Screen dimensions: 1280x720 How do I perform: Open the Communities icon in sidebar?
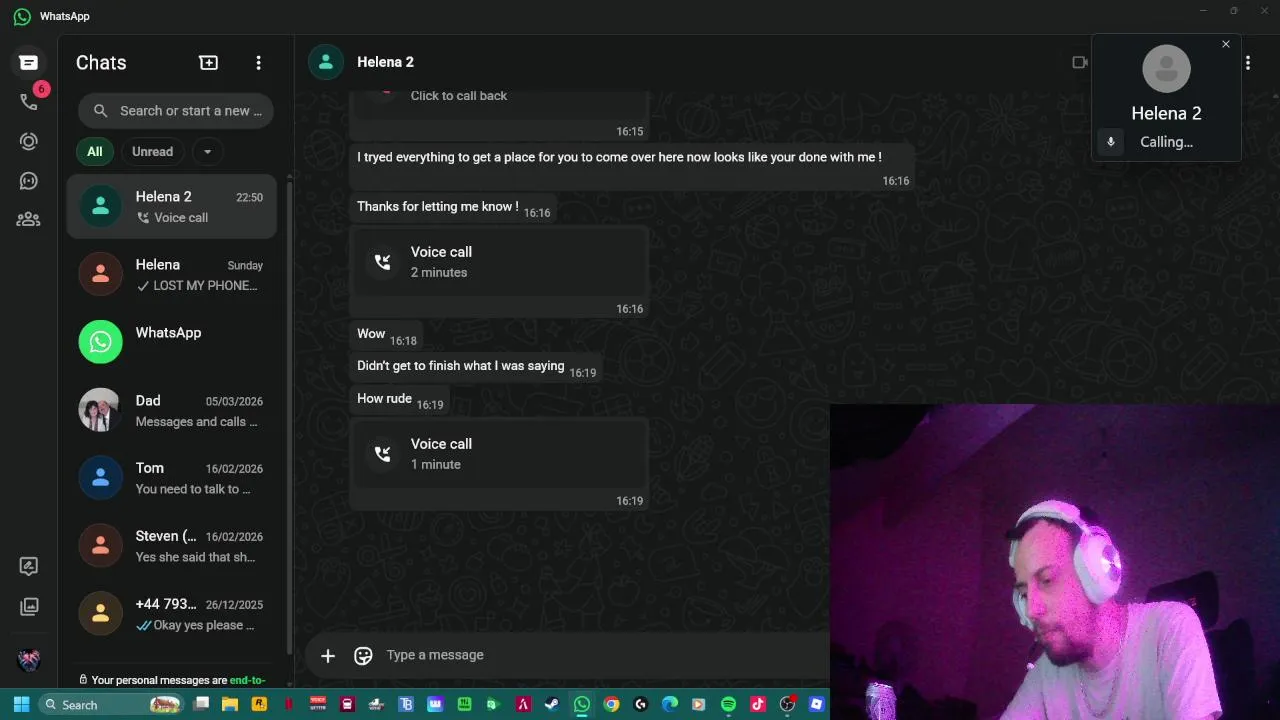29,219
